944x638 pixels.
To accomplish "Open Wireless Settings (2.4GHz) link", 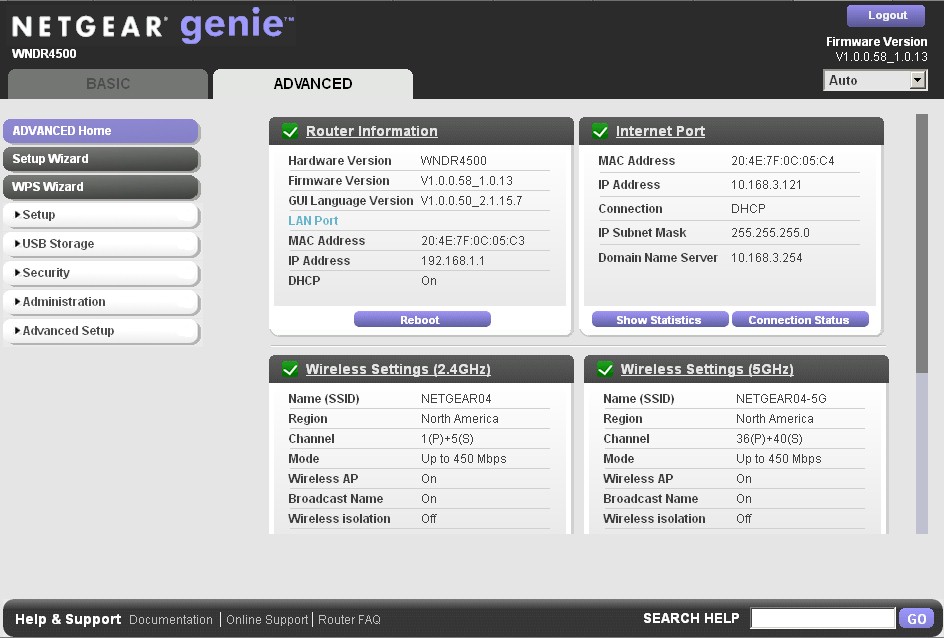I will [398, 369].
